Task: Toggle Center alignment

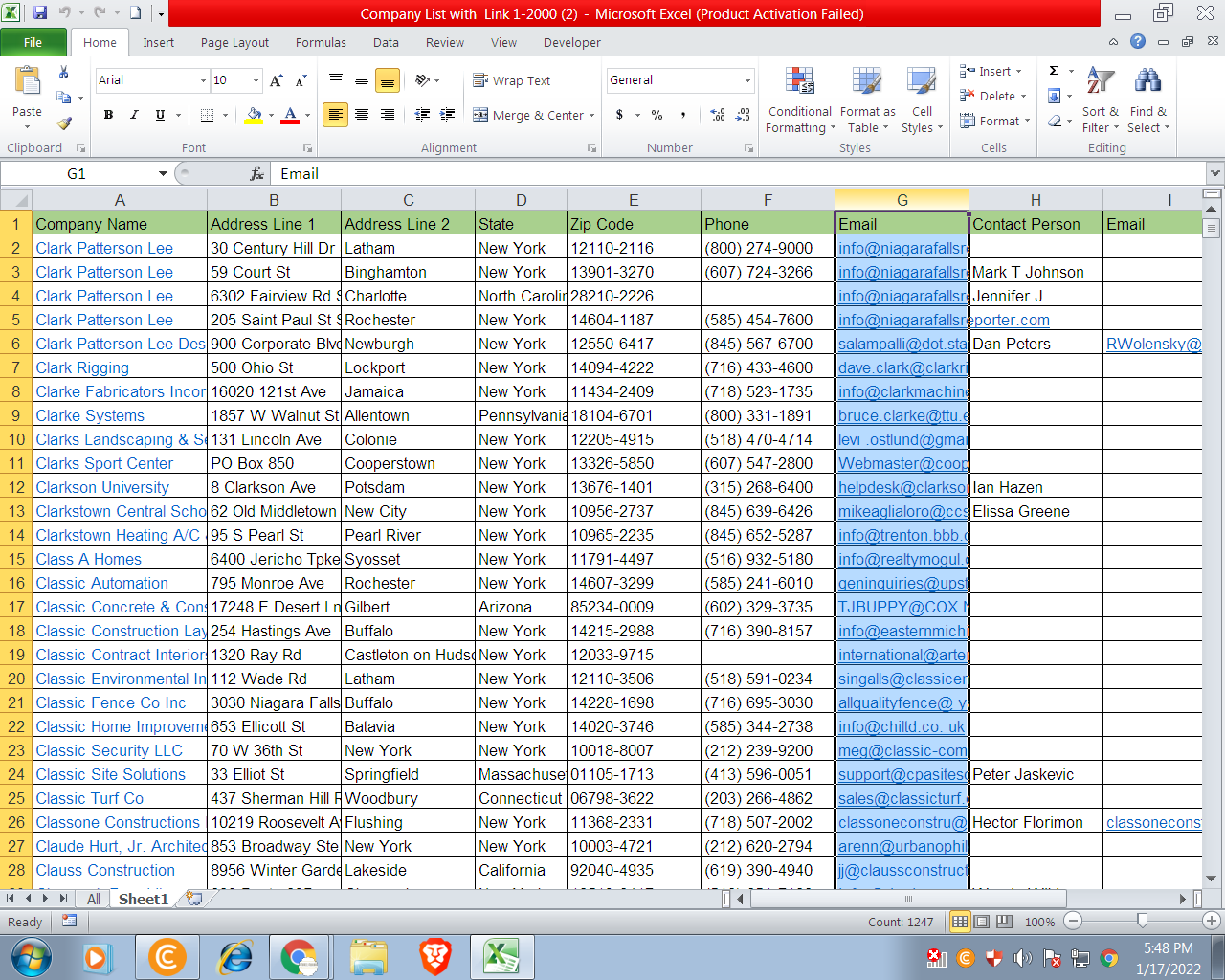Action: pyautogui.click(x=362, y=115)
